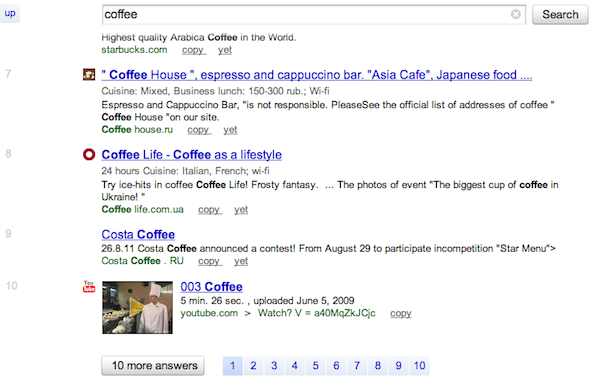Go to results page 3
This screenshot has width=600, height=384.
click(274, 366)
